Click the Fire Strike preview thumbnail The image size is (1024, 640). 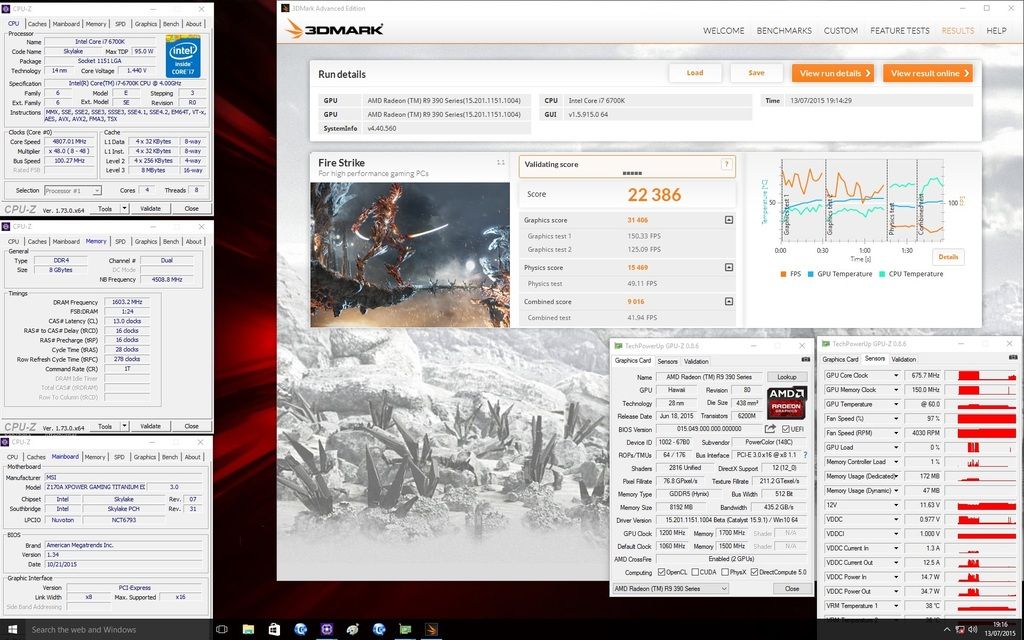[x=410, y=255]
